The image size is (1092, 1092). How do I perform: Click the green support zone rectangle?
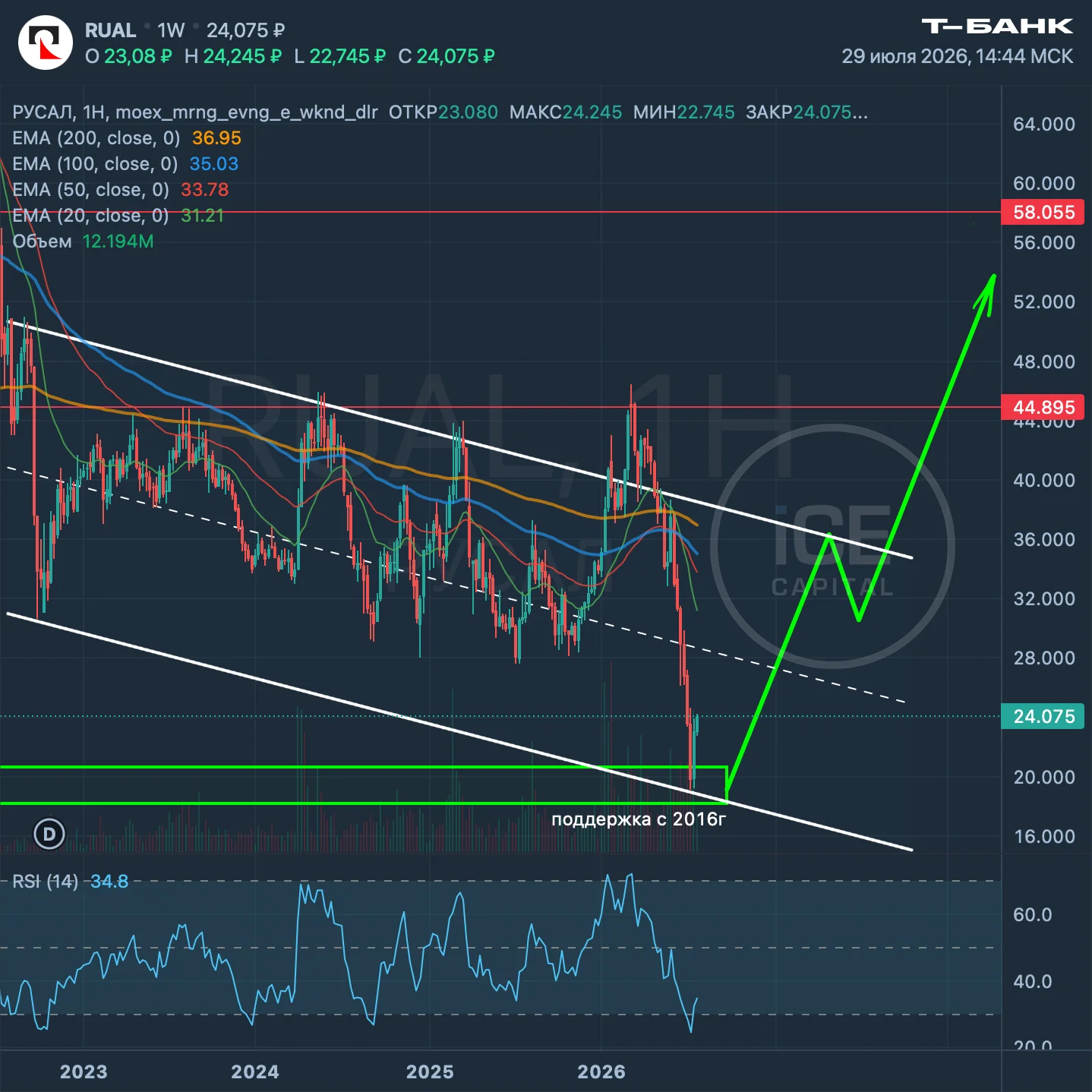click(x=363, y=785)
